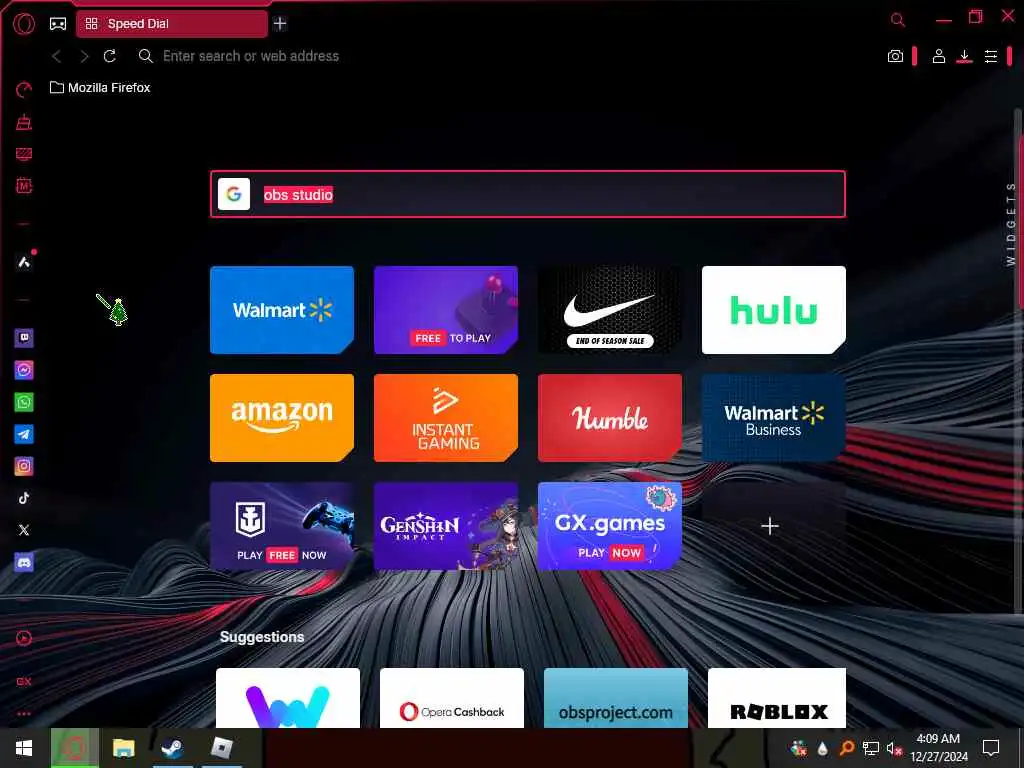
Task: Open the Genshin Impact tile
Action: pos(446,526)
